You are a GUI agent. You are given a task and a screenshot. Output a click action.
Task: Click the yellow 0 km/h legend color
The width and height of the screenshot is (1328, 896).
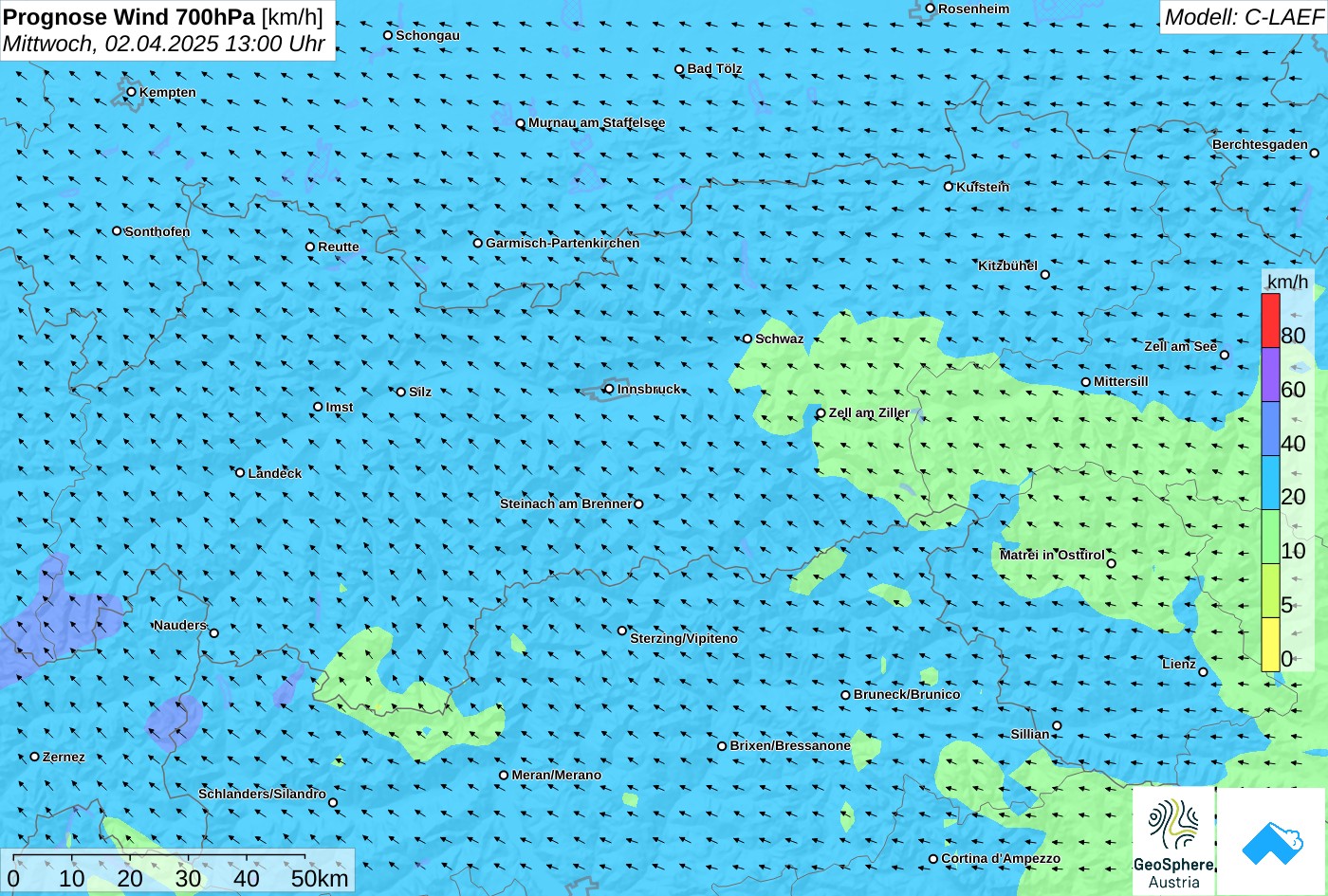1270,645
